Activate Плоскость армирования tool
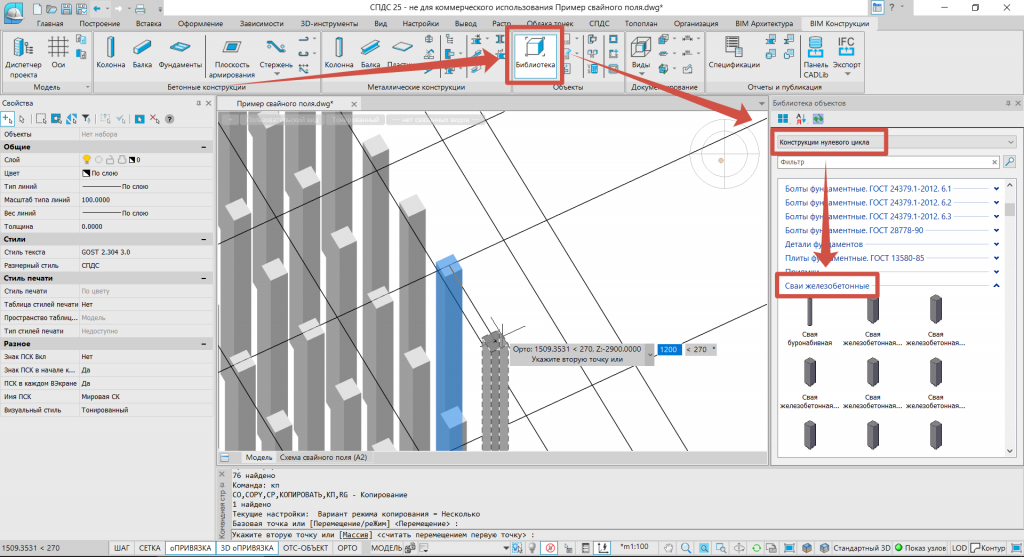This screenshot has height=557, width=1024. 232,57
